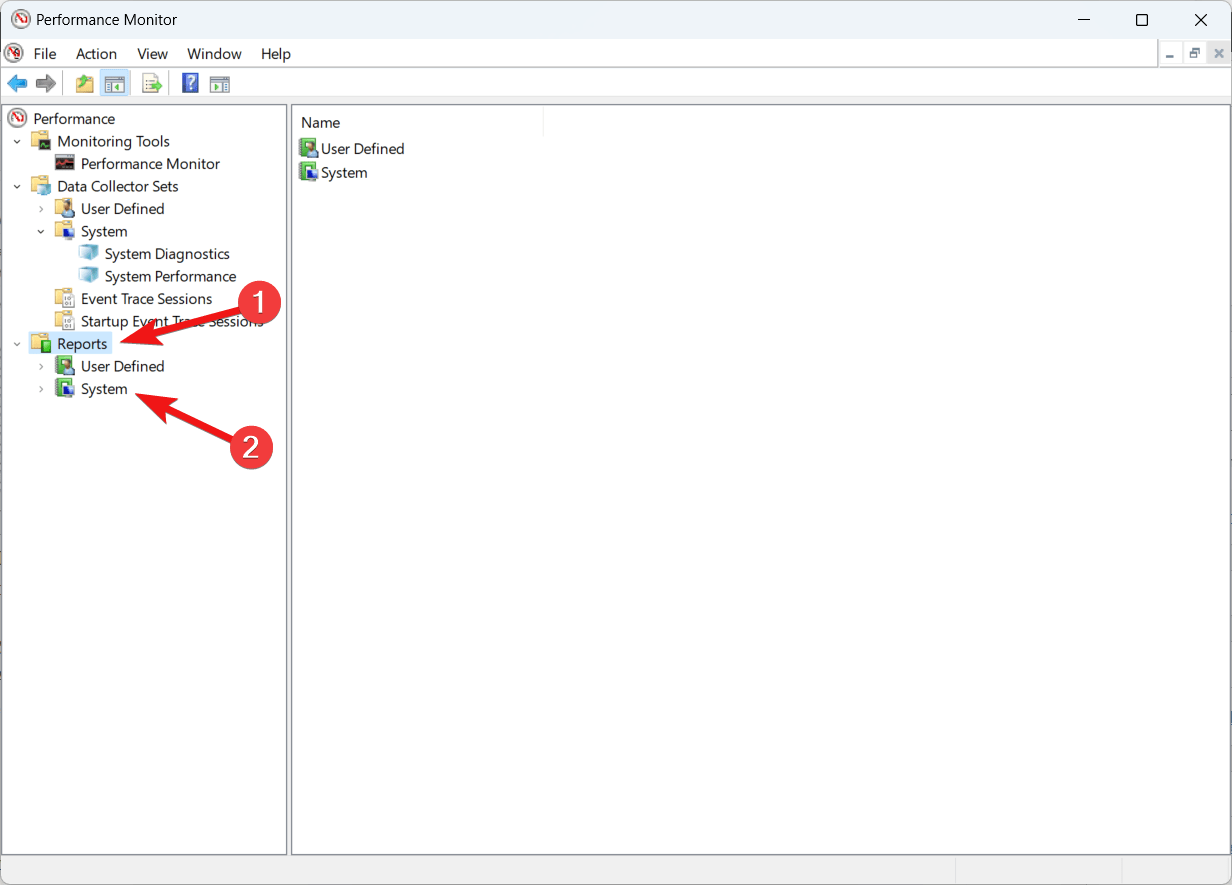Select System label in right pane

(344, 172)
